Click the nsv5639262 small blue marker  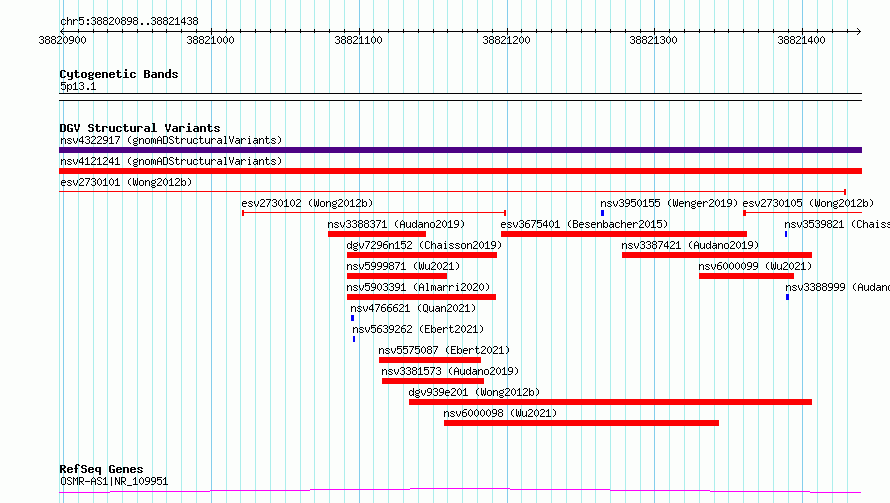click(x=354, y=339)
